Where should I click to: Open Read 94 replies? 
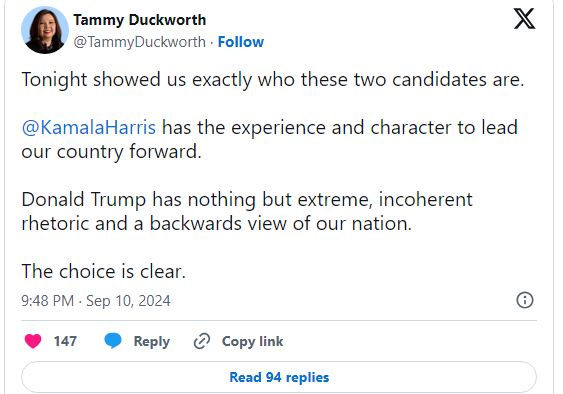click(x=279, y=377)
